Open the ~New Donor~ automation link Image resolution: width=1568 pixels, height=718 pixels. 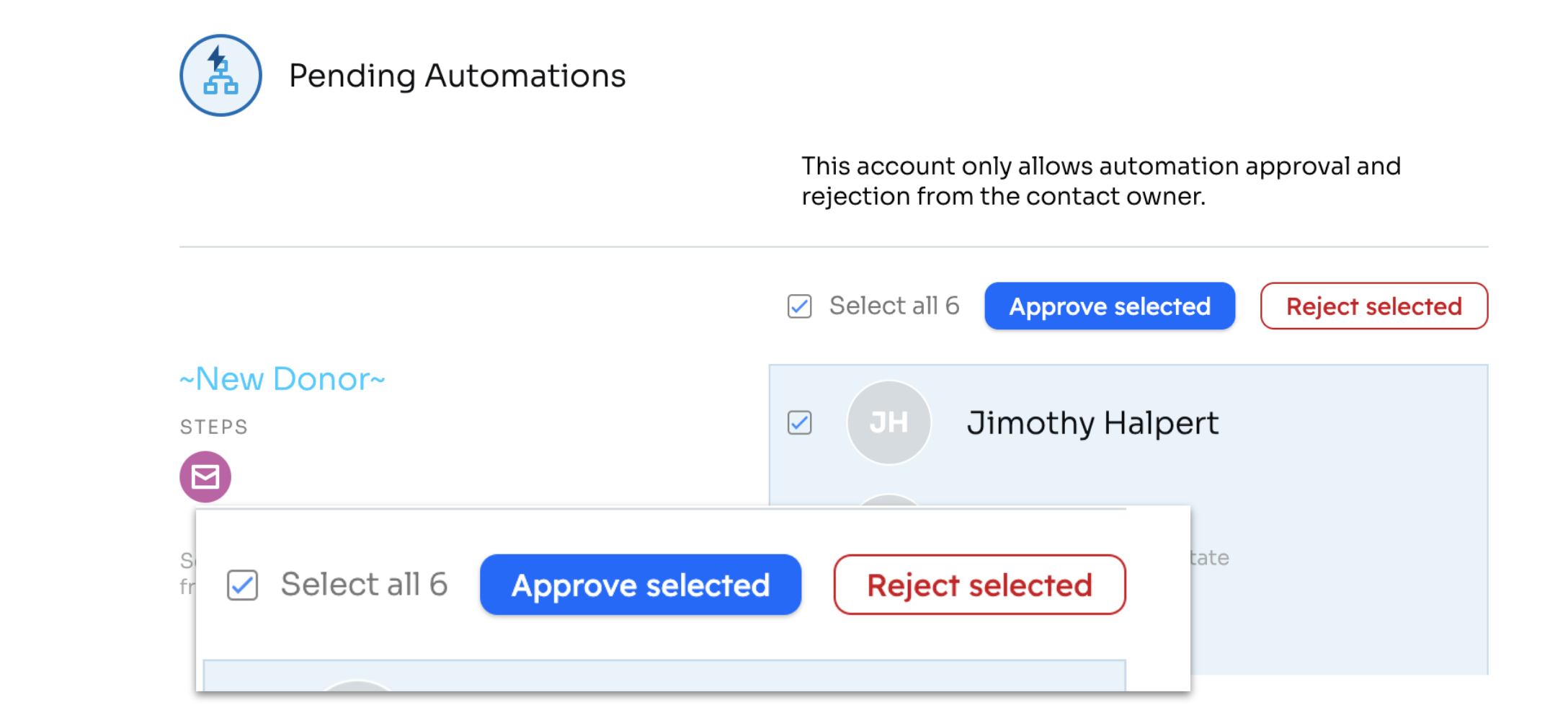click(282, 379)
